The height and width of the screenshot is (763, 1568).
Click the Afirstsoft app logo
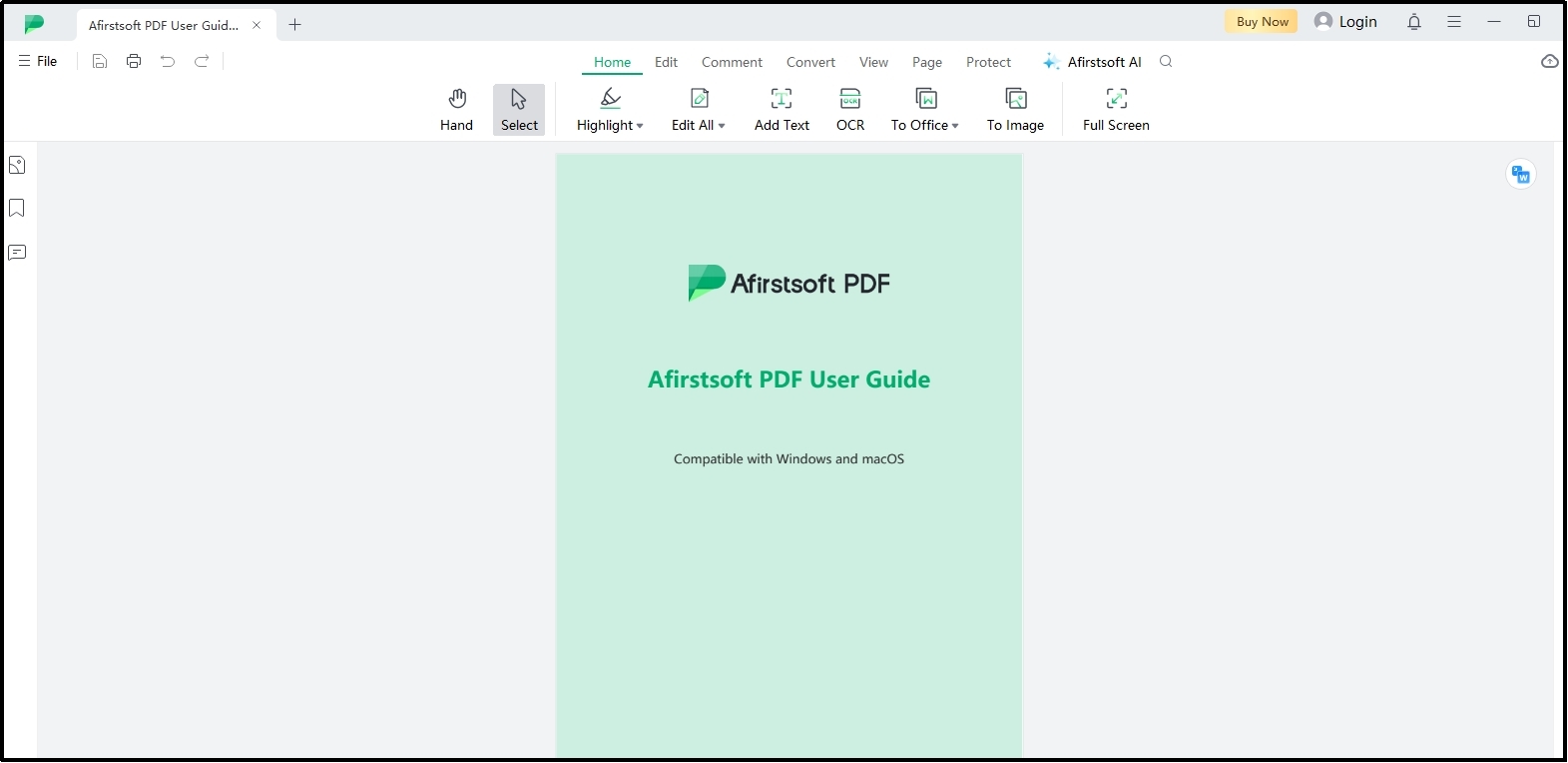(x=35, y=24)
